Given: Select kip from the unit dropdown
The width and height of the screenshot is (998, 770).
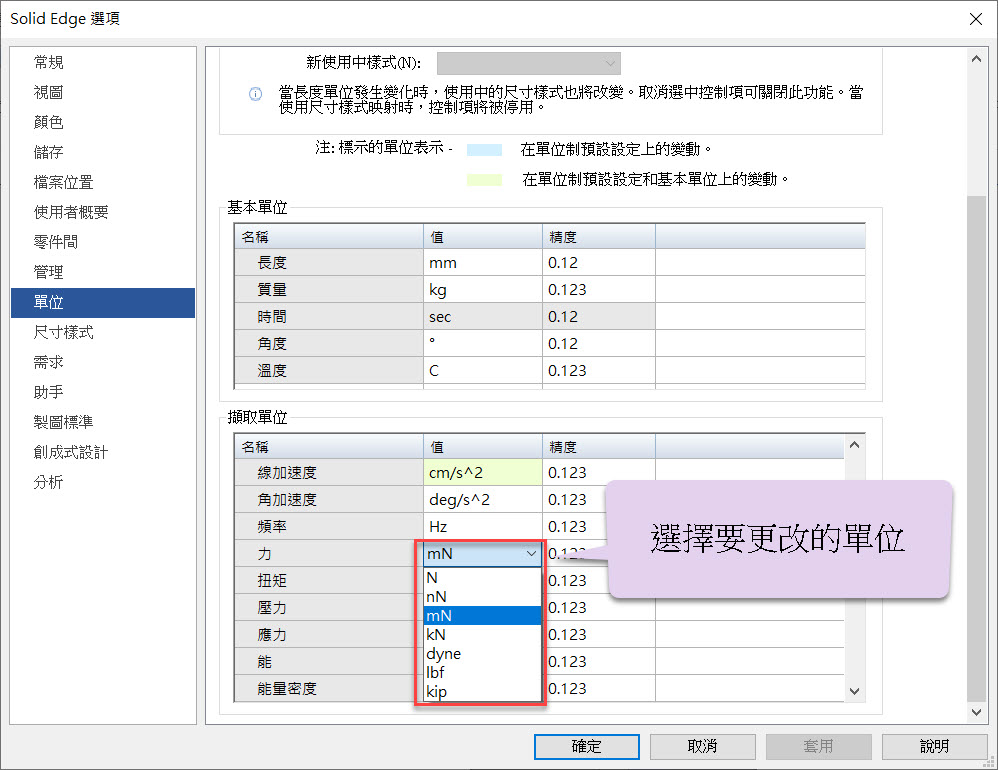Looking at the screenshot, I should [482, 691].
